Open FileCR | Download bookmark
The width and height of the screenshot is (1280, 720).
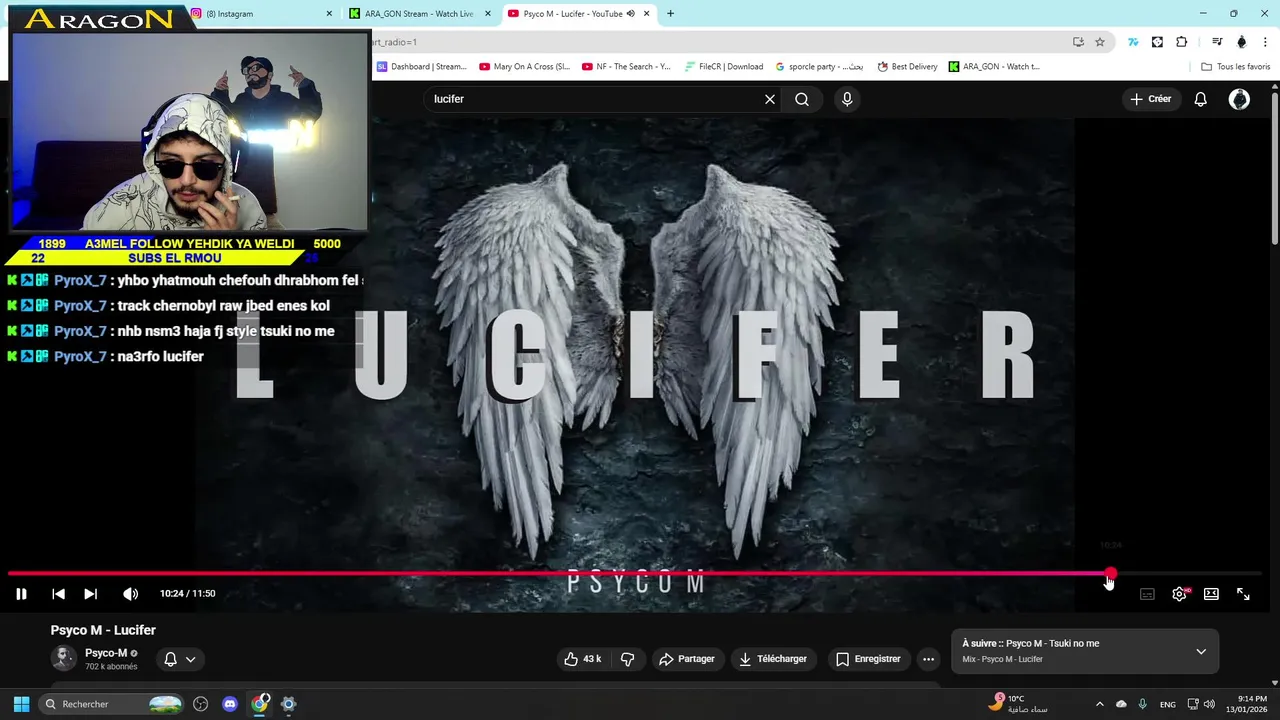tap(724, 67)
